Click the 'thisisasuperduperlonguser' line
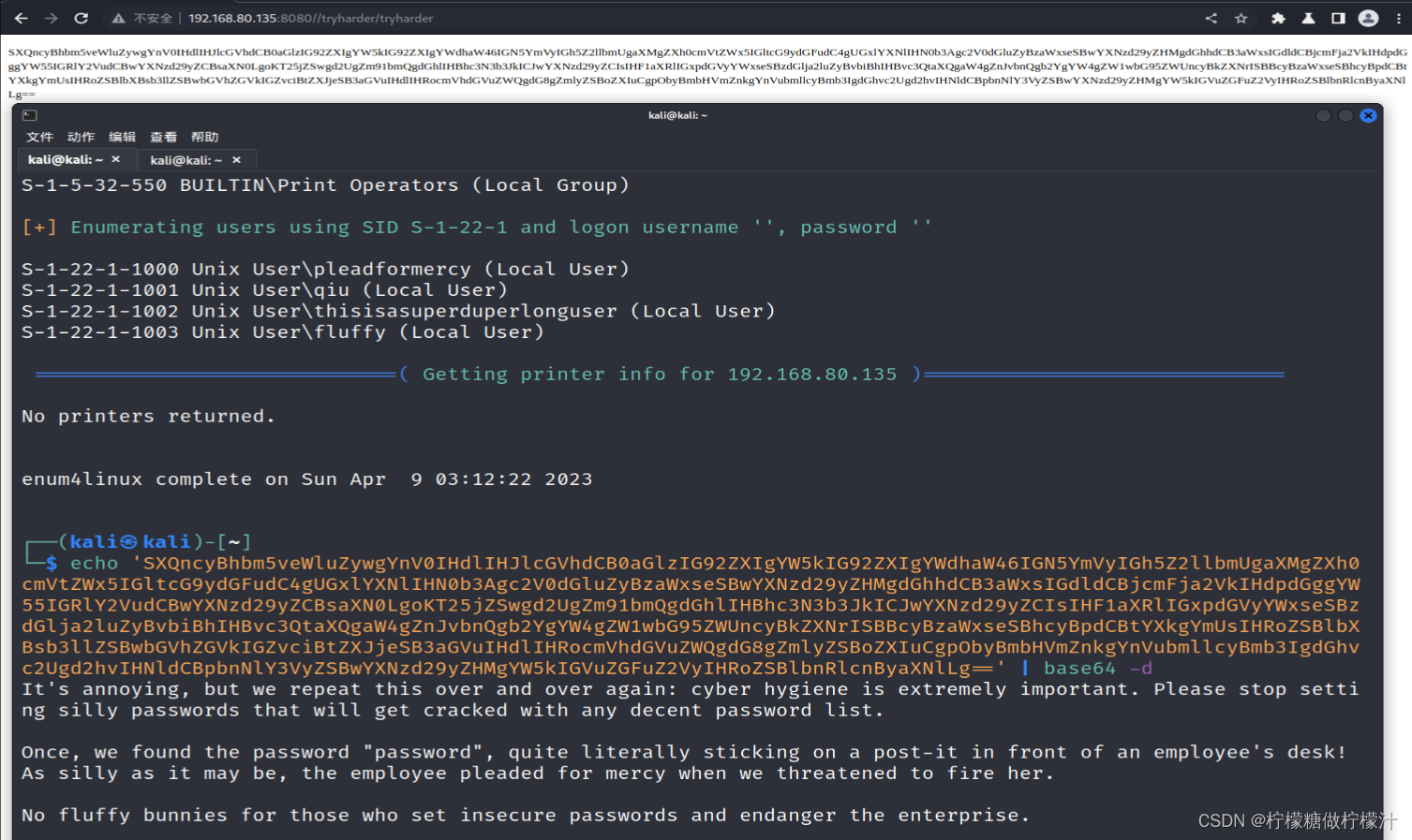 (398, 311)
